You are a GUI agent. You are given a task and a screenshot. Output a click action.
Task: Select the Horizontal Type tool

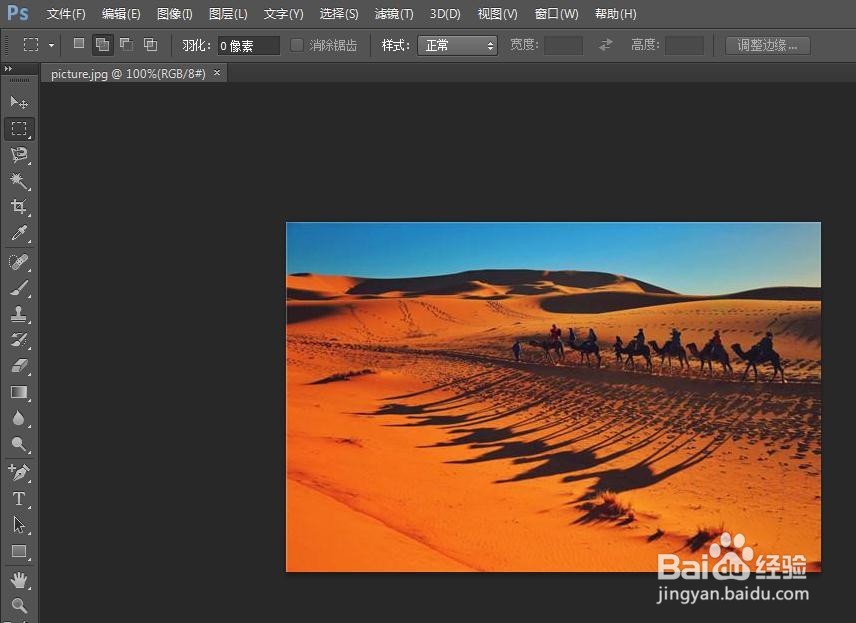pos(18,499)
